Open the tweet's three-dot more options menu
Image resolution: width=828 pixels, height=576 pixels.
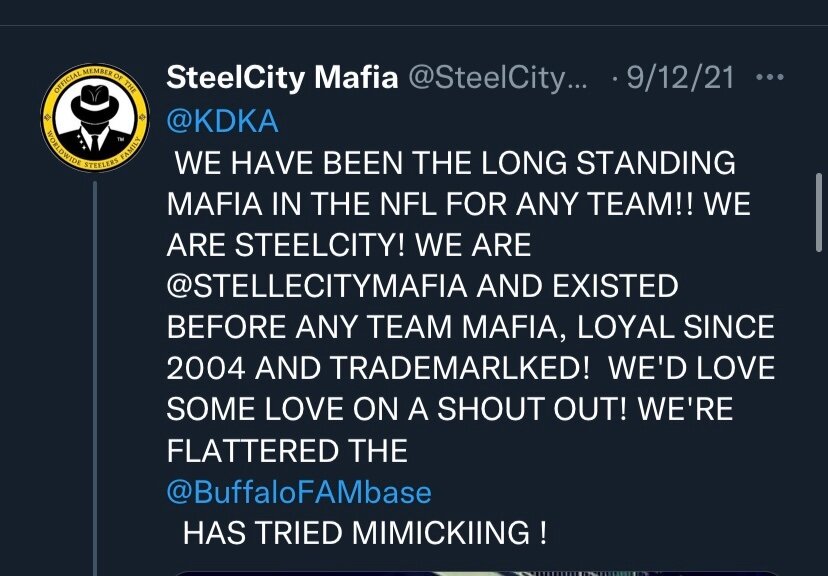point(769,77)
